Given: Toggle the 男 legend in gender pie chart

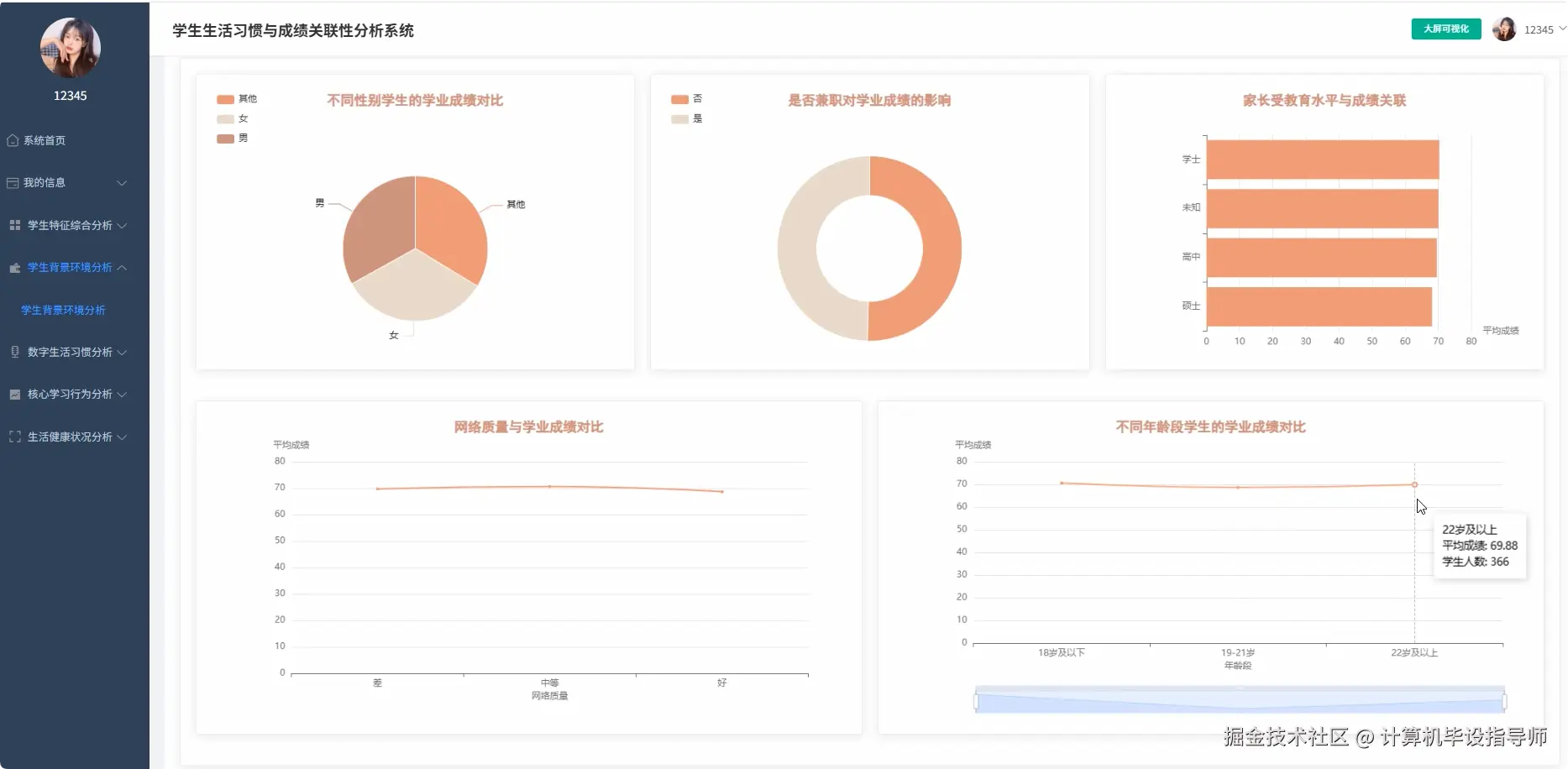Looking at the screenshot, I should click(233, 139).
